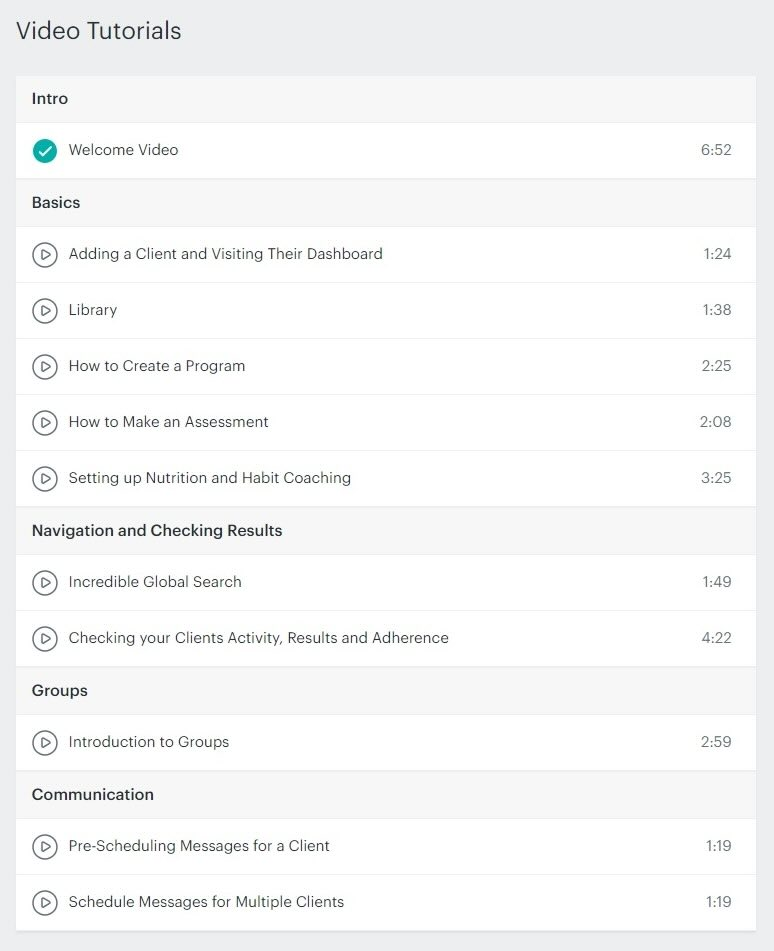Click the Communication section header

point(93,795)
